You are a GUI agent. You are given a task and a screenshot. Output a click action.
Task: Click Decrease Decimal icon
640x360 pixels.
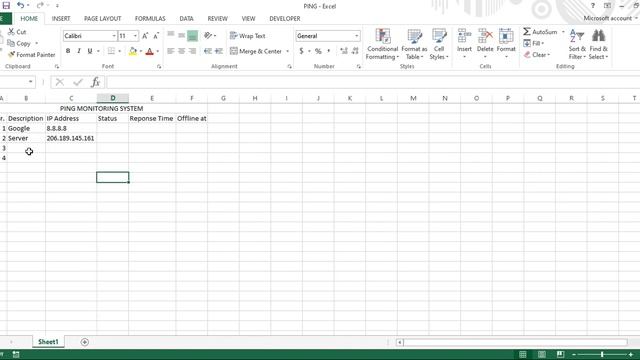[355, 51]
